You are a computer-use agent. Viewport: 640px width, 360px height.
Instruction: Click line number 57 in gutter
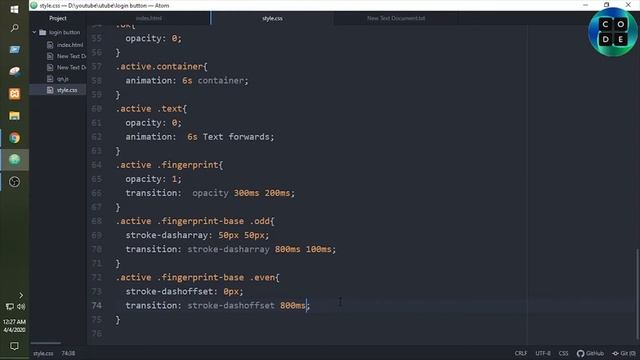click(x=97, y=67)
